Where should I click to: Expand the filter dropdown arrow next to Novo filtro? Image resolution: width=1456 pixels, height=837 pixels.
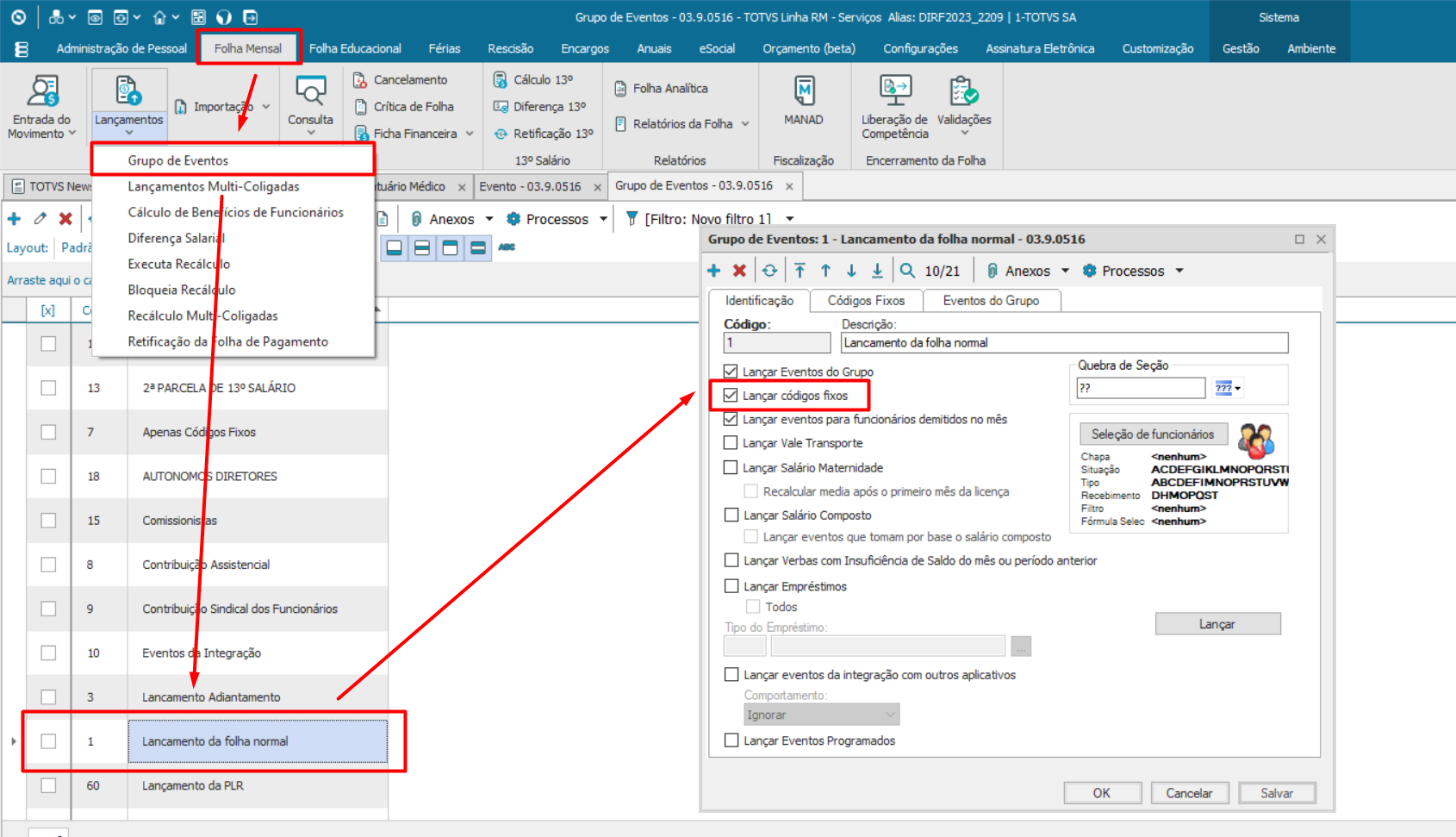coord(790,219)
